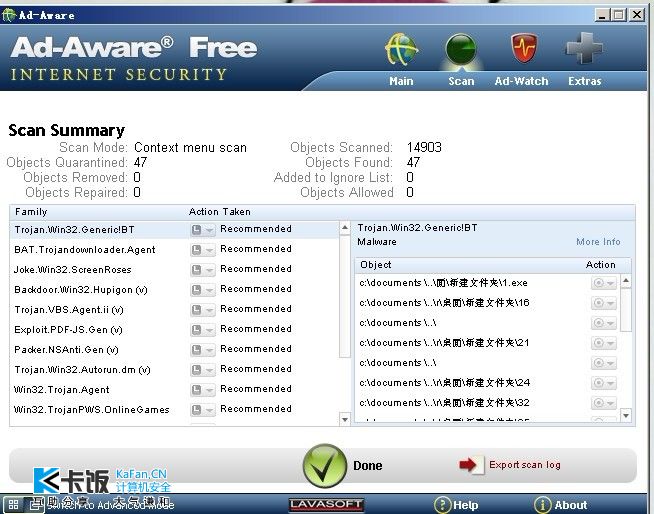Click the Export scan log link
Viewport: 654px width, 514px height.
point(525,465)
